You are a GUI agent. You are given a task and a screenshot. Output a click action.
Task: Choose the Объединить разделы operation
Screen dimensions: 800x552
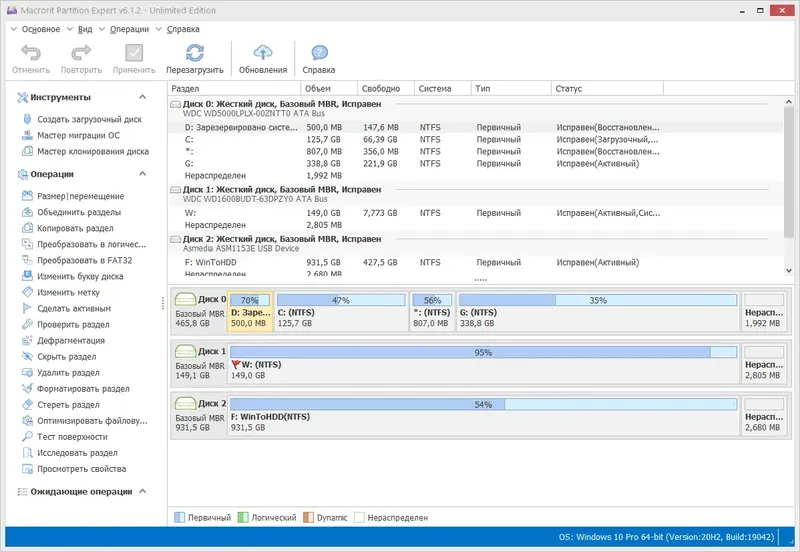click(x=79, y=212)
